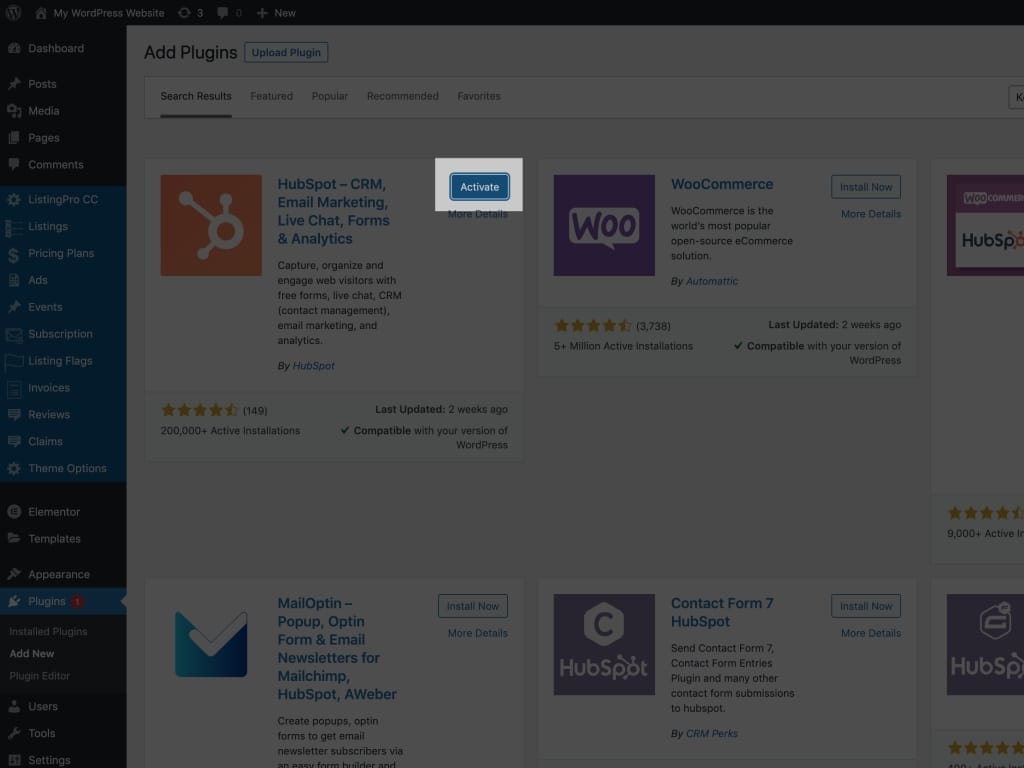This screenshot has width=1024, height=768.
Task: Click the Pricing Plans dollar icon
Action: [14, 254]
